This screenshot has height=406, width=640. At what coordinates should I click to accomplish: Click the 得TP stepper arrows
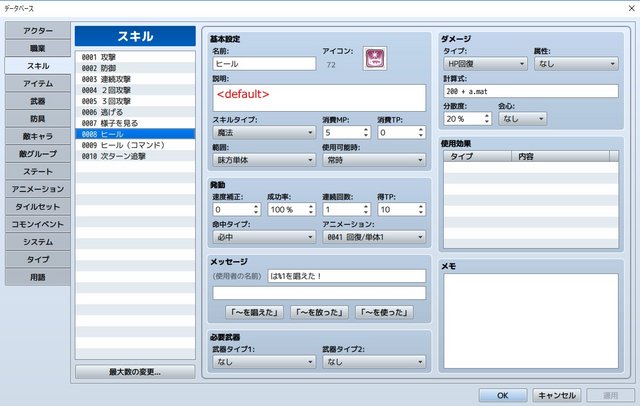421,209
